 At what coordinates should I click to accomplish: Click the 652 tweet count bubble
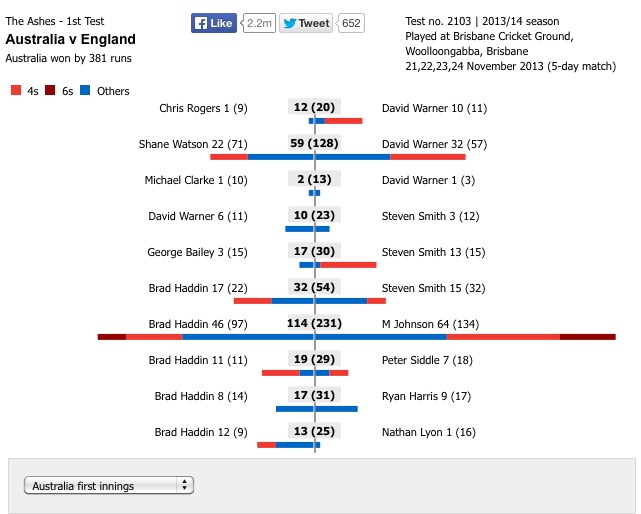coord(351,23)
